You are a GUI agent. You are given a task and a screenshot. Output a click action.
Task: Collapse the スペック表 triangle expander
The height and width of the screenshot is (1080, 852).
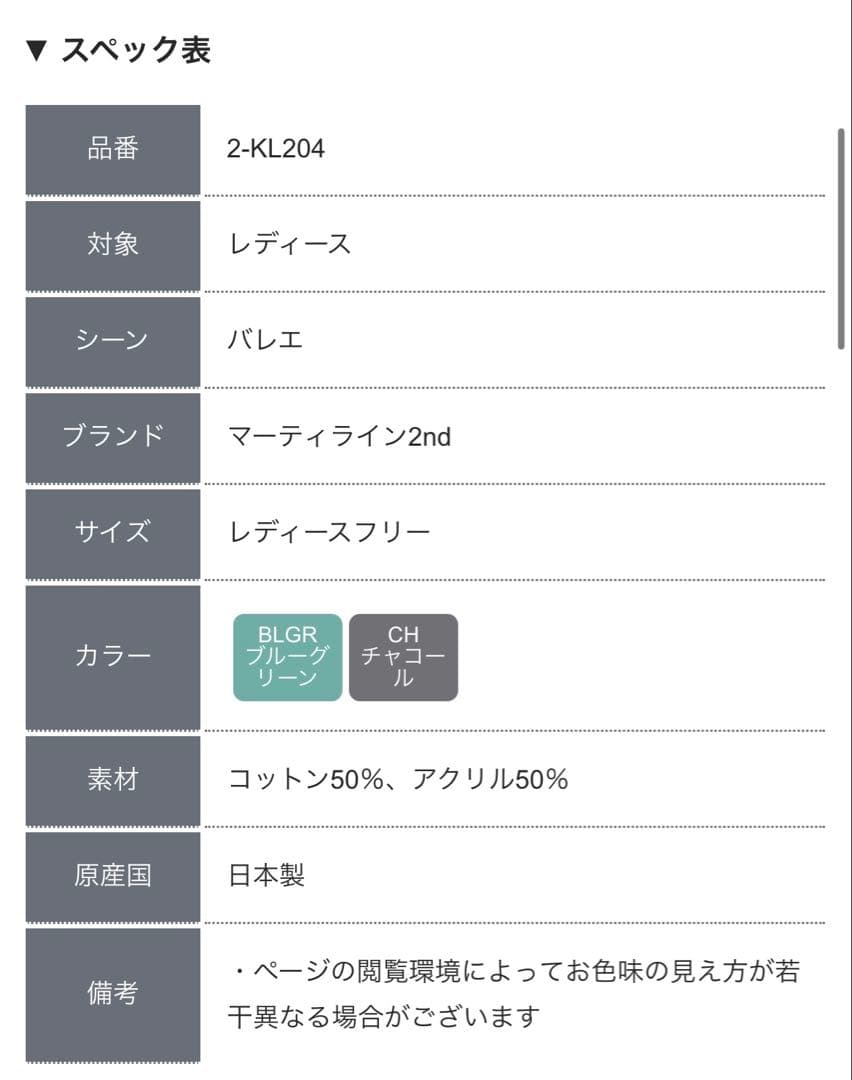click(x=36, y=51)
